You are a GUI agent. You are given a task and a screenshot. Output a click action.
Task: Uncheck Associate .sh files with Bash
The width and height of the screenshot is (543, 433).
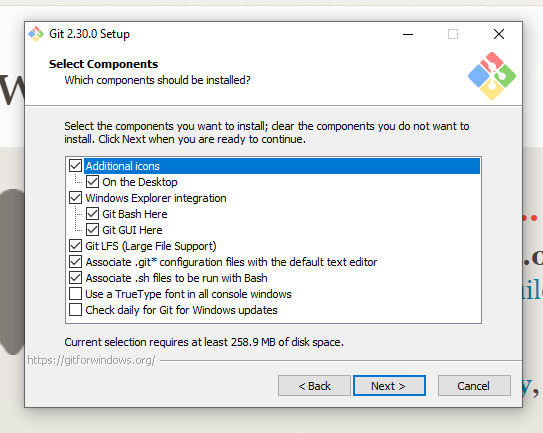pyautogui.click(x=75, y=278)
